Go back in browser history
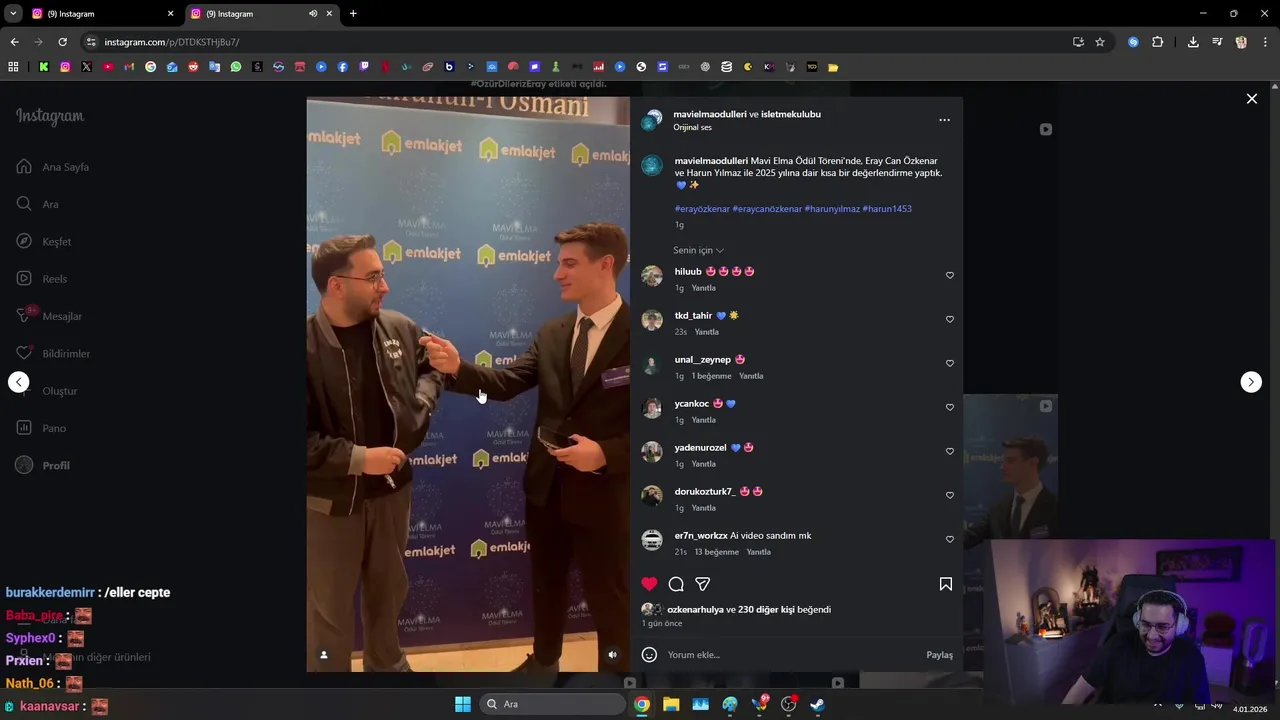This screenshot has width=1280, height=720. tap(14, 42)
